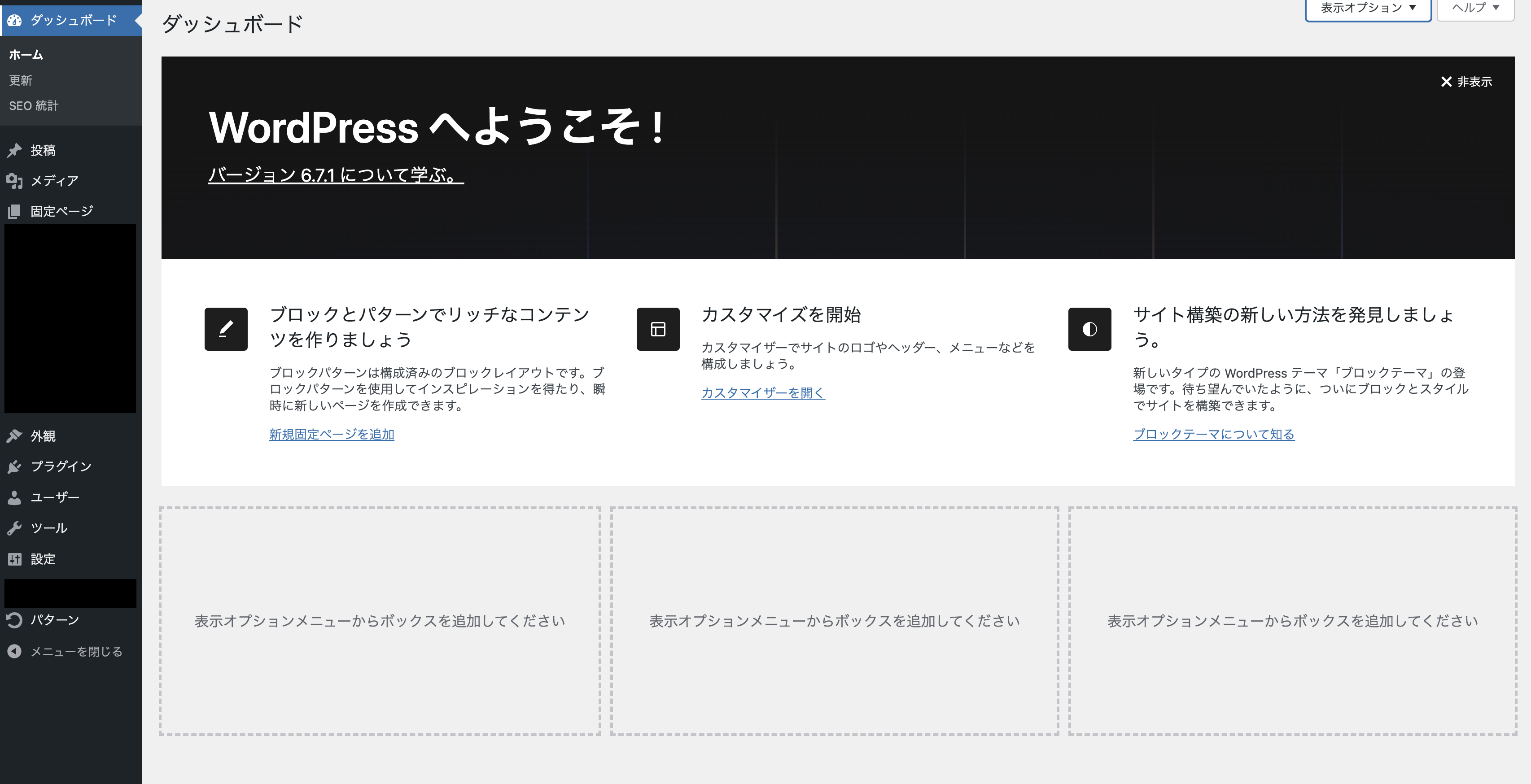Click the カスタマイズを開始 heading
The width and height of the screenshot is (1531, 784).
point(781,314)
